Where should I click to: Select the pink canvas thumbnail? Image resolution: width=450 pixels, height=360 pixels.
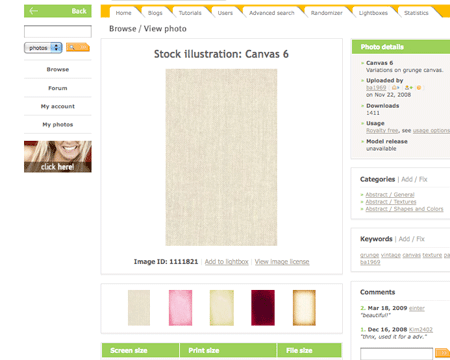(180, 308)
